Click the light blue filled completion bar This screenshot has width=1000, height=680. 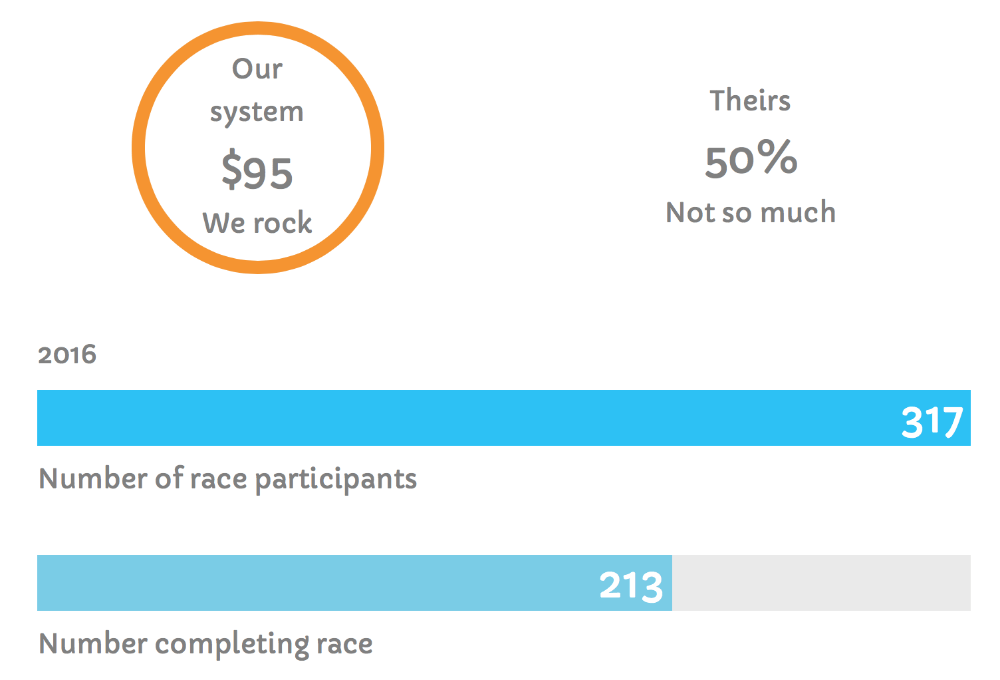(300, 583)
